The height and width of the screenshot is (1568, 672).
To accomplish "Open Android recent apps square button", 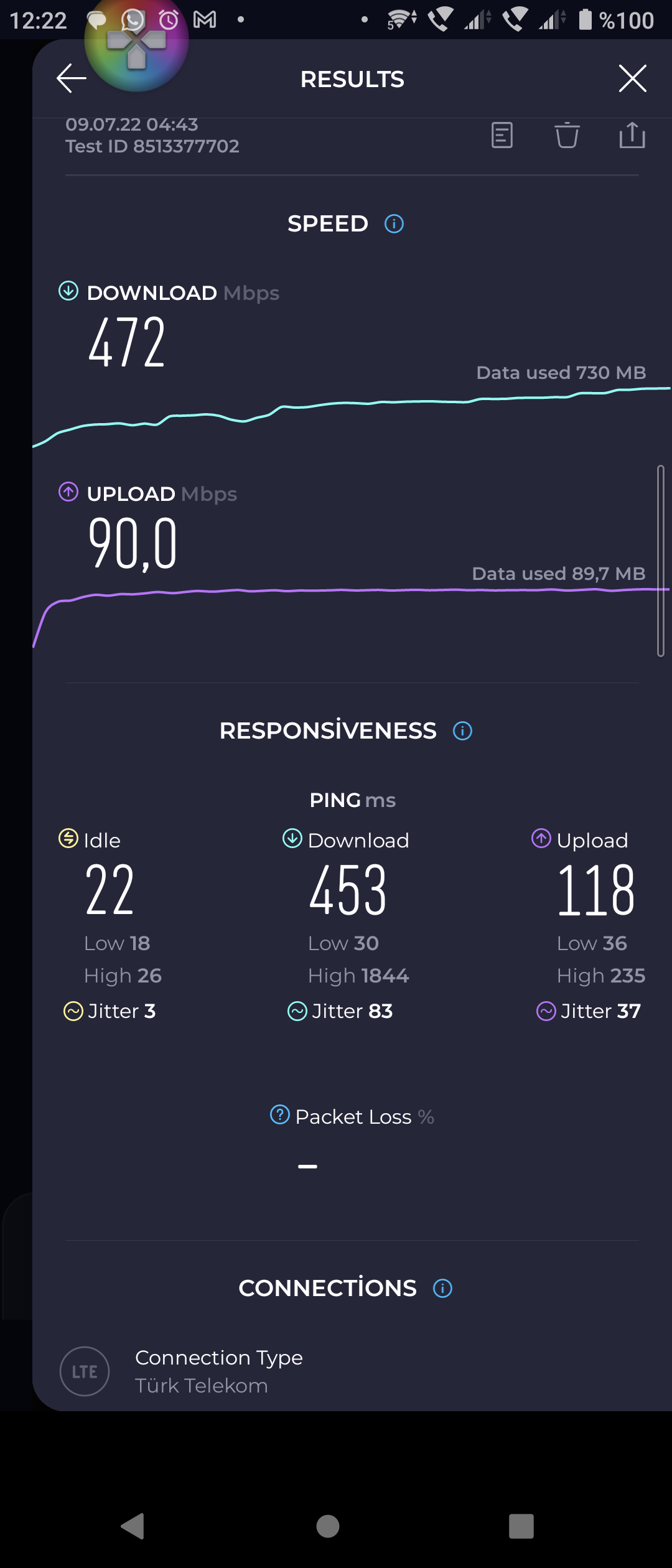I will (521, 1526).
